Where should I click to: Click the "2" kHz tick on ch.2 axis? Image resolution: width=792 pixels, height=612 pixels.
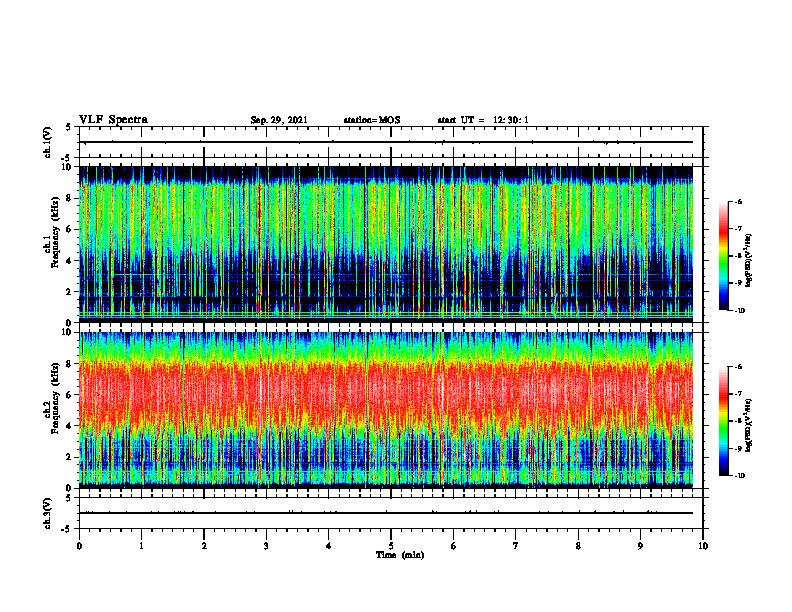(x=70, y=457)
